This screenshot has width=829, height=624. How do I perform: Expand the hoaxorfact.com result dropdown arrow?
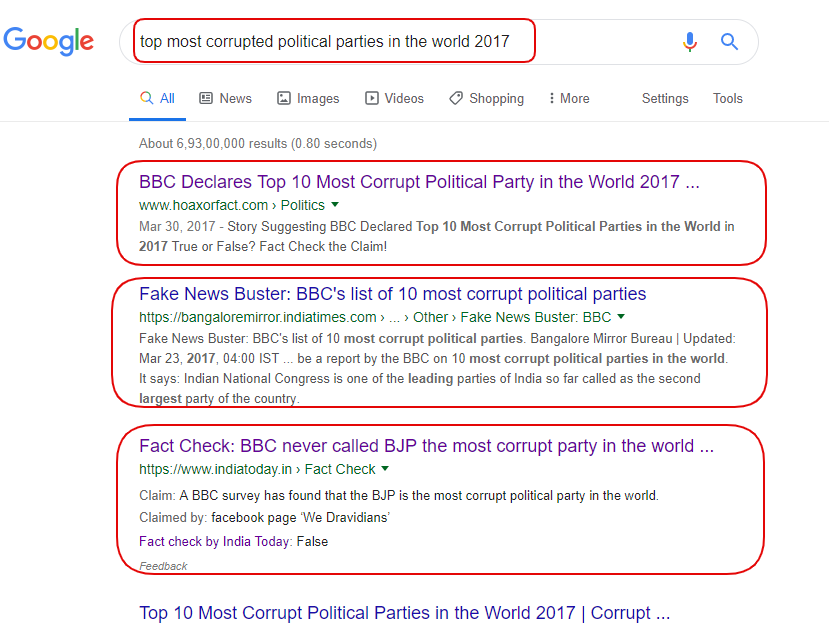click(335, 205)
